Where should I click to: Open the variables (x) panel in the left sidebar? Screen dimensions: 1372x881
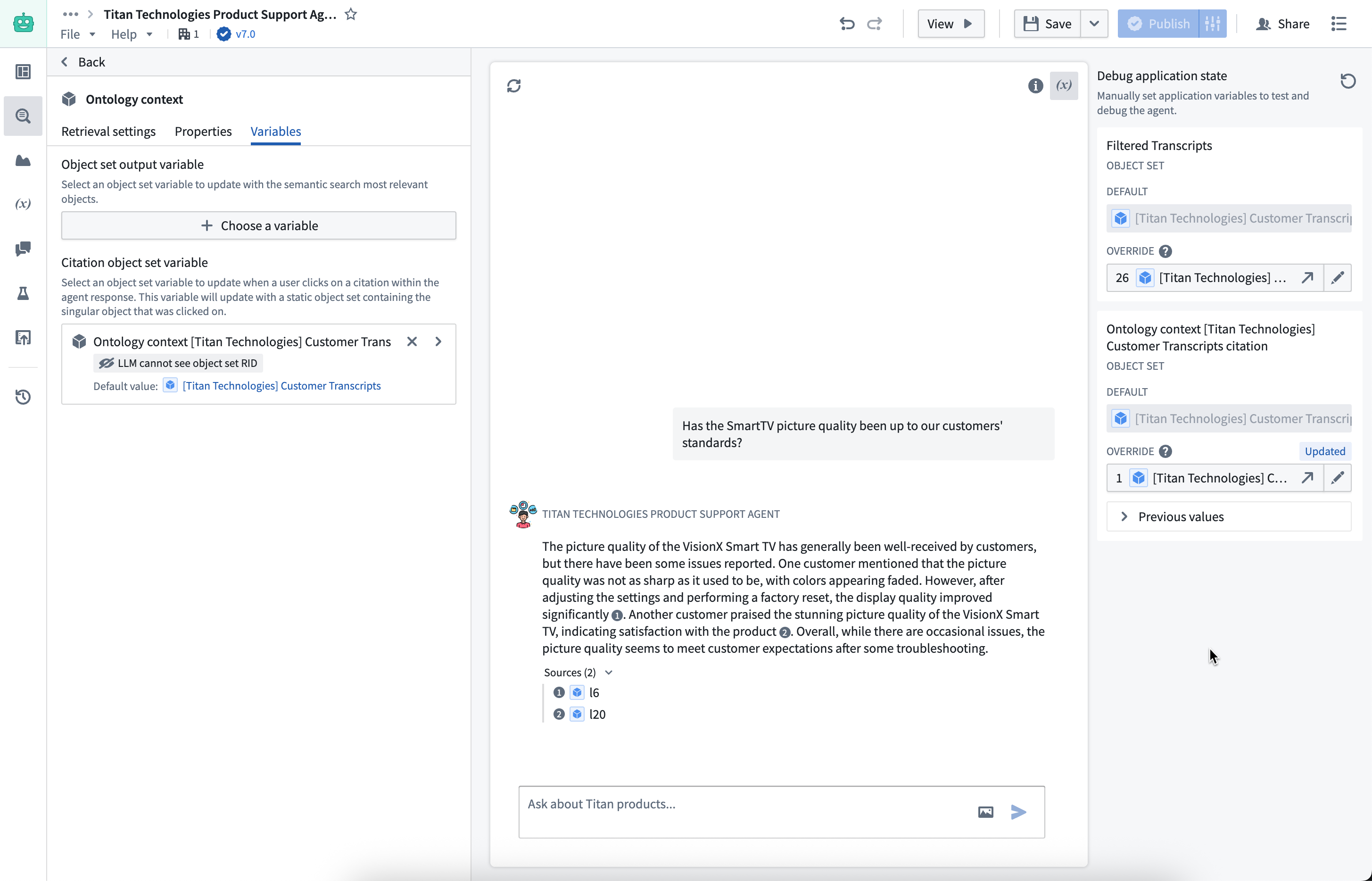[23, 204]
